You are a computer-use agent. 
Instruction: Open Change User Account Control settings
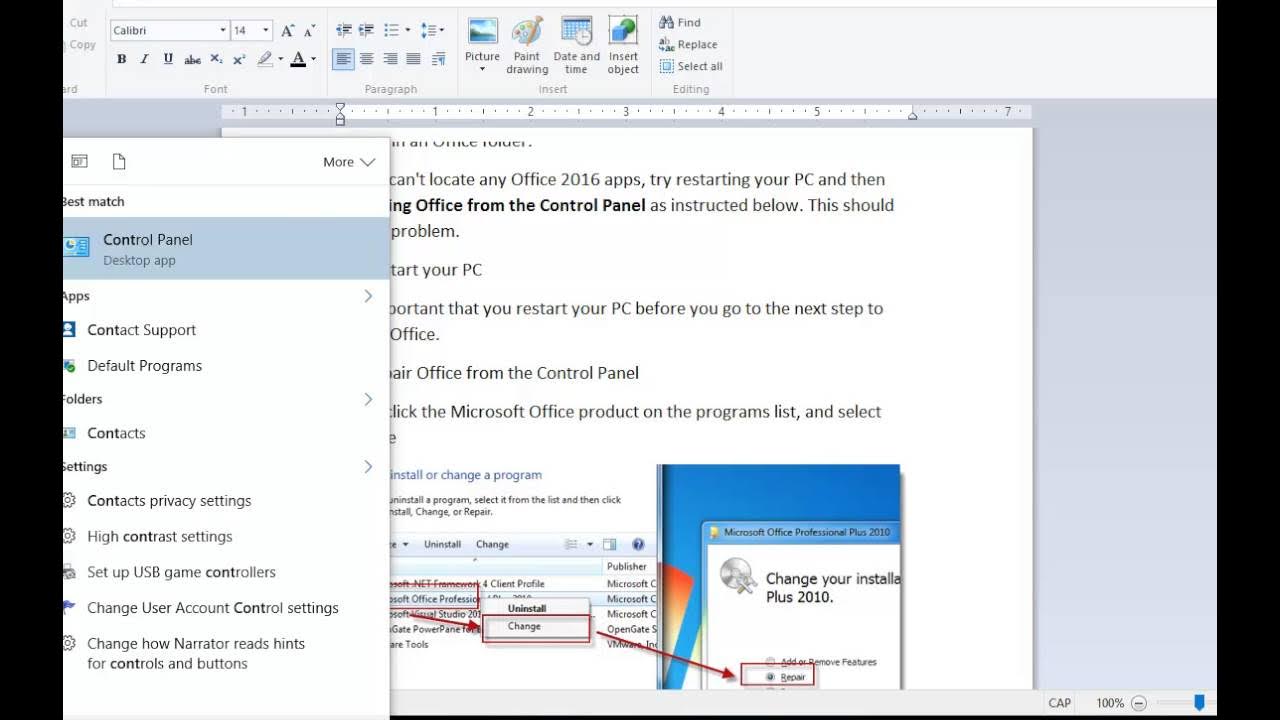click(x=226, y=608)
